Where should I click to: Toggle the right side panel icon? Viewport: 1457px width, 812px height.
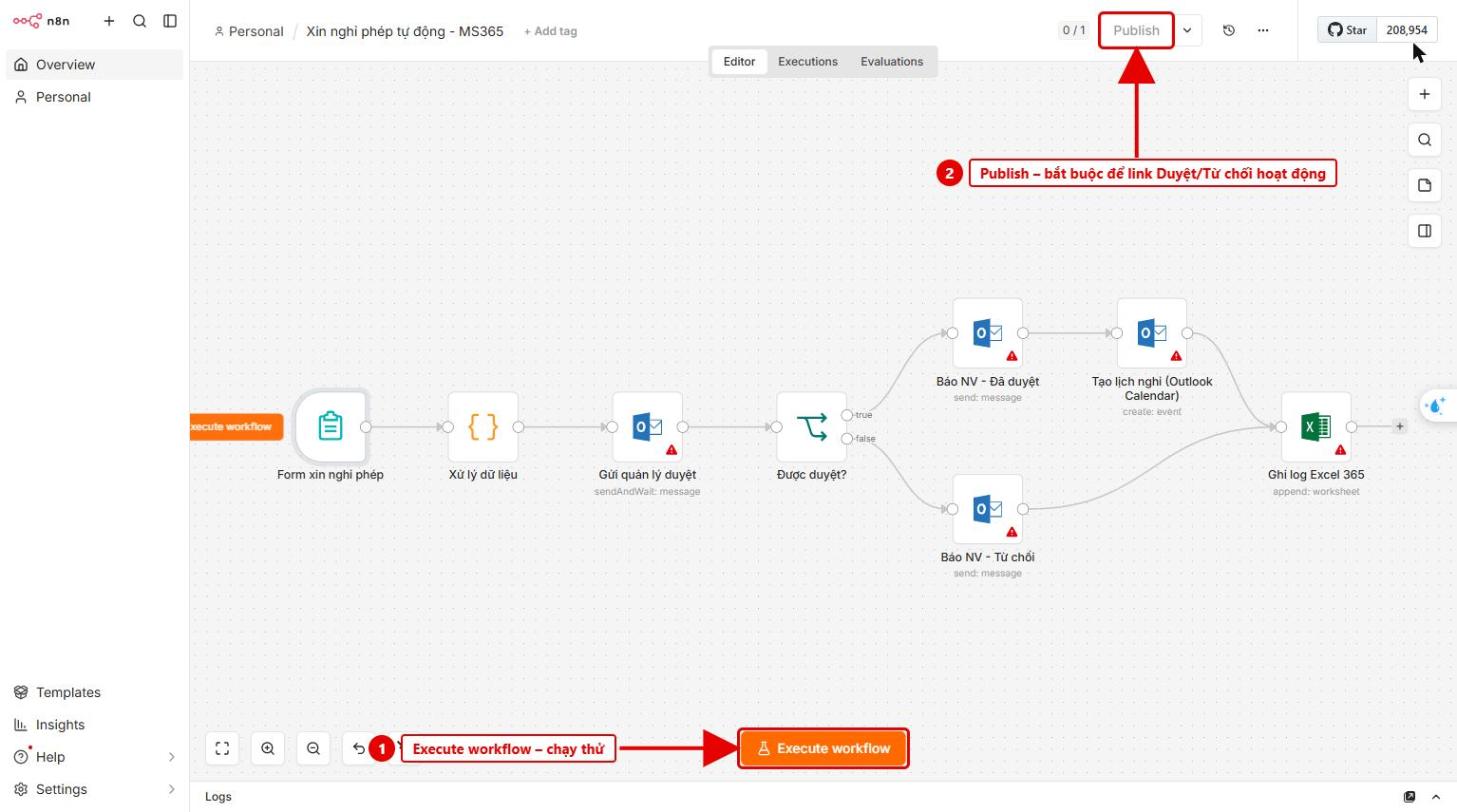click(x=1424, y=231)
